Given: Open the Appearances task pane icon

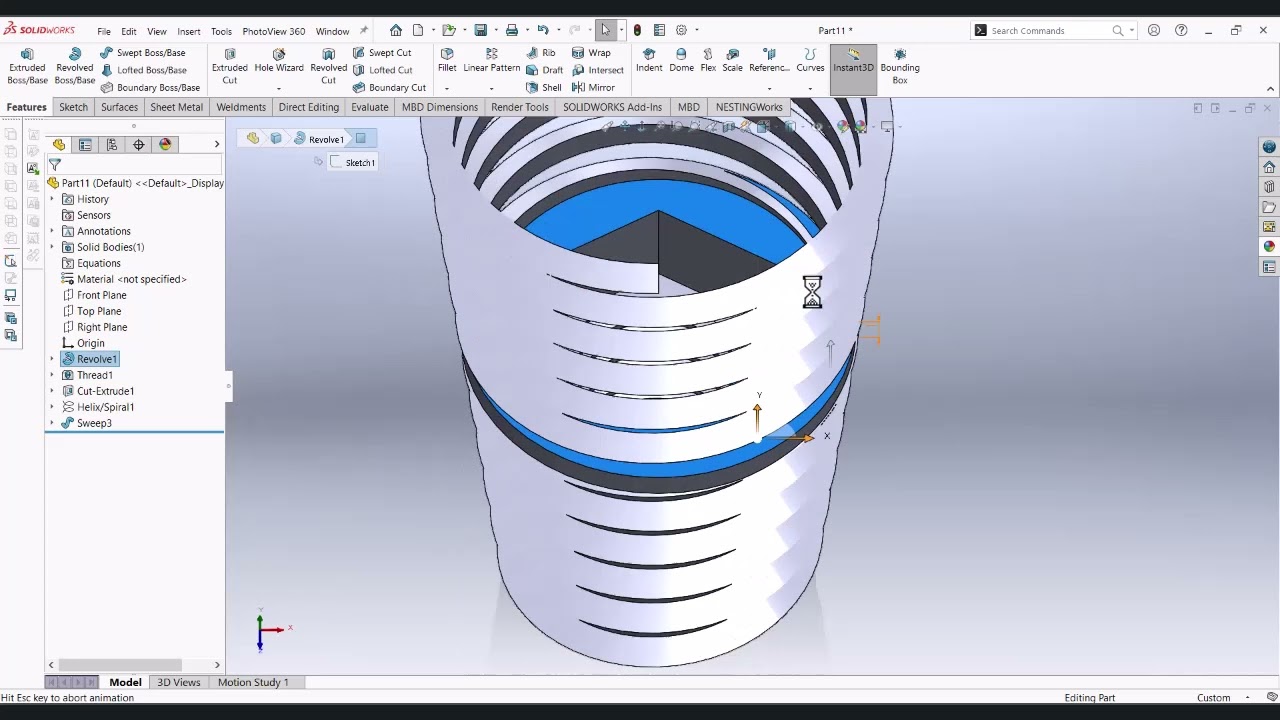Looking at the screenshot, I should point(1269,247).
